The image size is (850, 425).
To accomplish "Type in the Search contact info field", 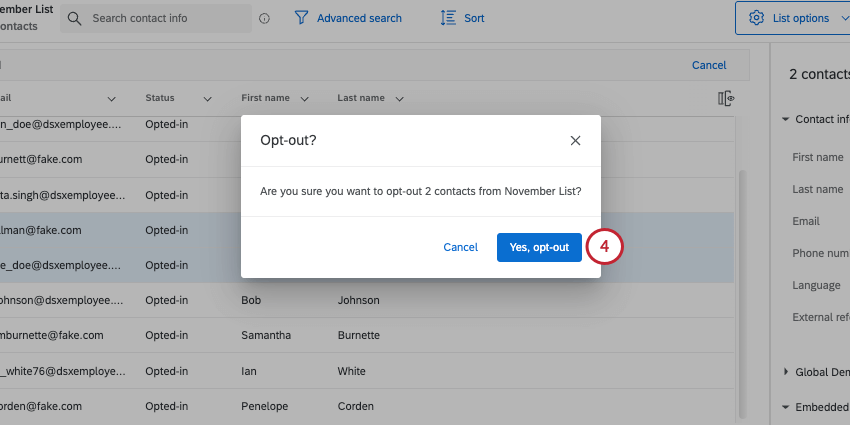I will coord(165,18).
